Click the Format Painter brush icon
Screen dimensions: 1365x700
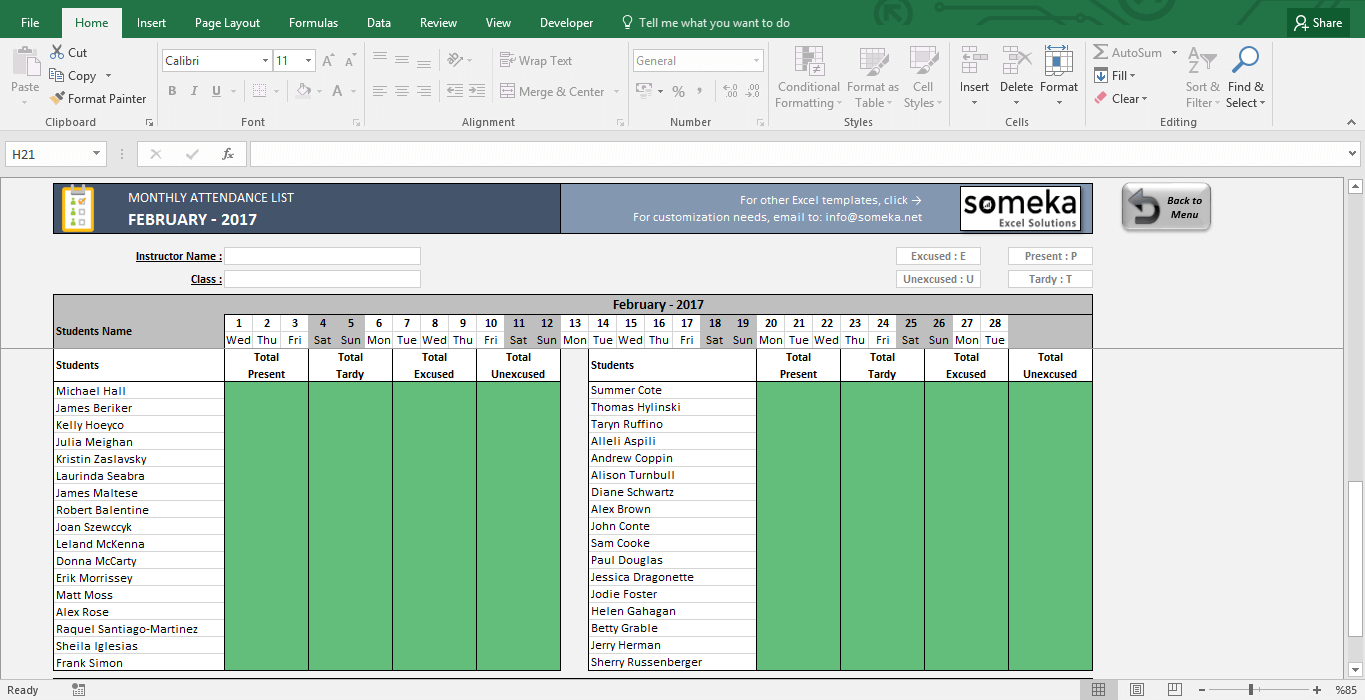[57, 99]
